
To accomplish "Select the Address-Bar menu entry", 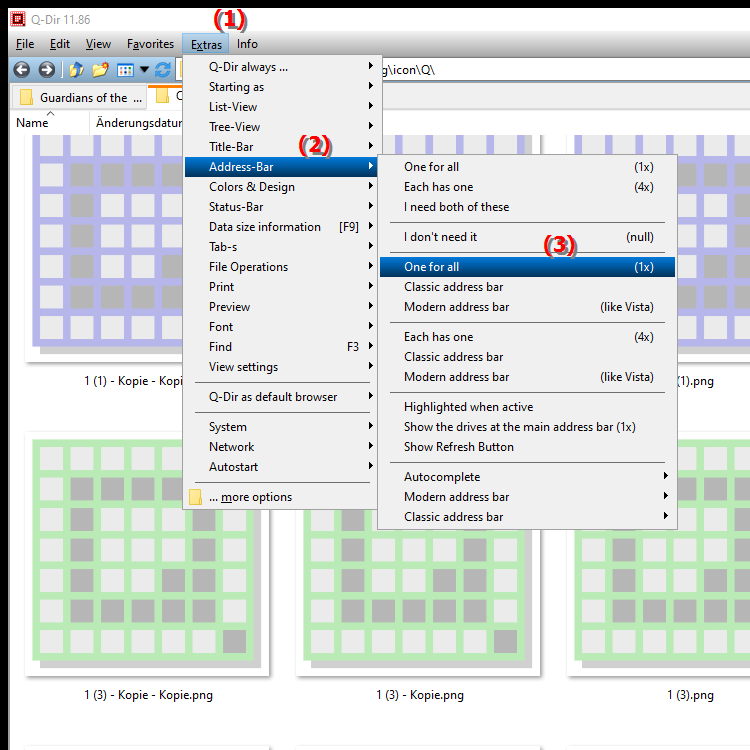I will [x=283, y=167].
